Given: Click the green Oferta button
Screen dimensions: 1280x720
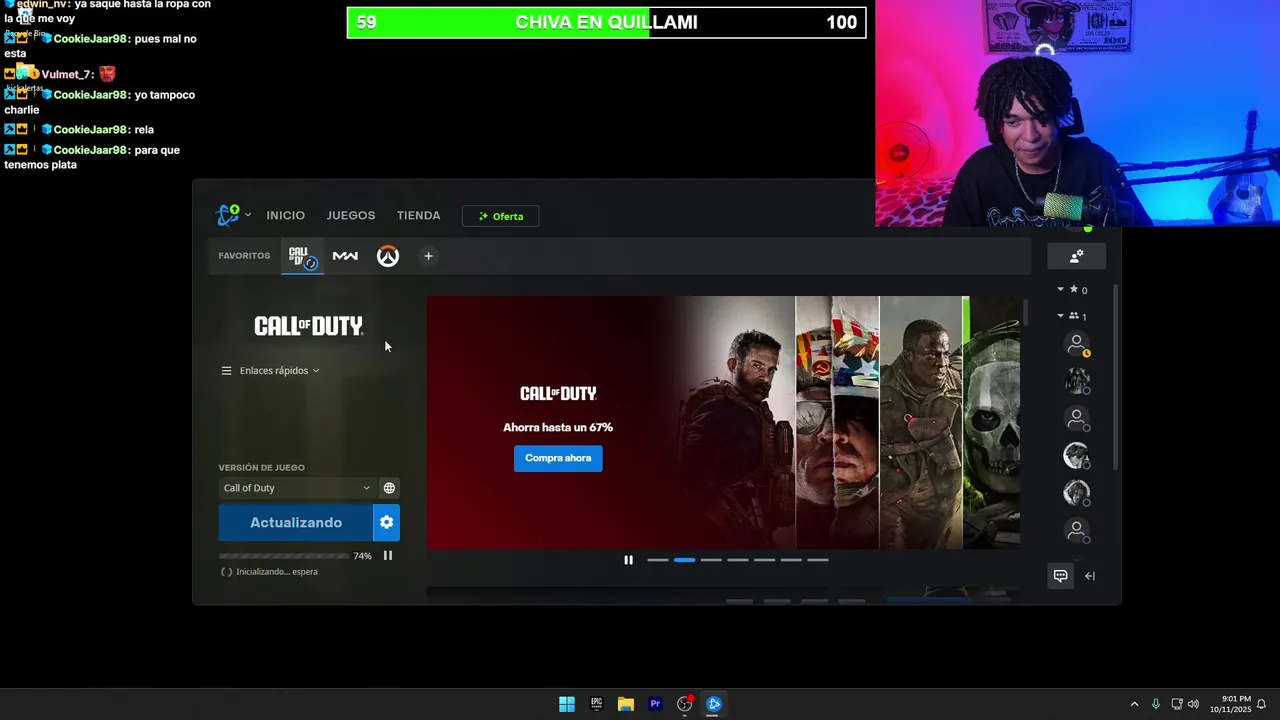Looking at the screenshot, I should [501, 216].
